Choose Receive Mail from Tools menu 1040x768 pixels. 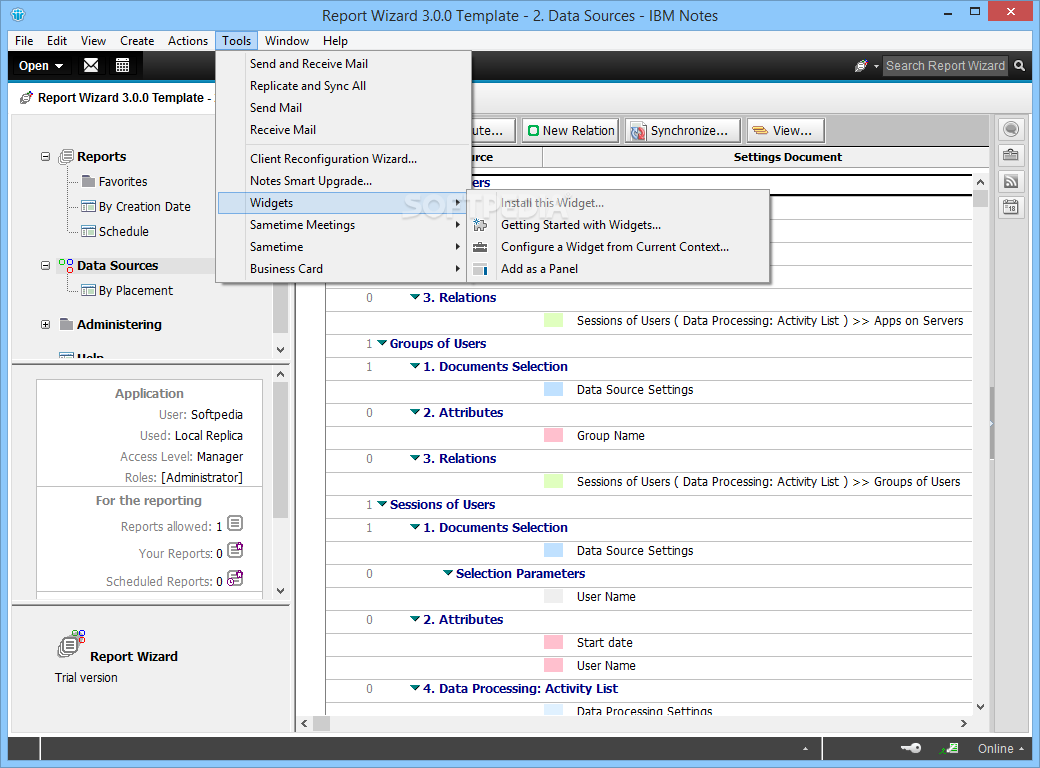(344, 130)
